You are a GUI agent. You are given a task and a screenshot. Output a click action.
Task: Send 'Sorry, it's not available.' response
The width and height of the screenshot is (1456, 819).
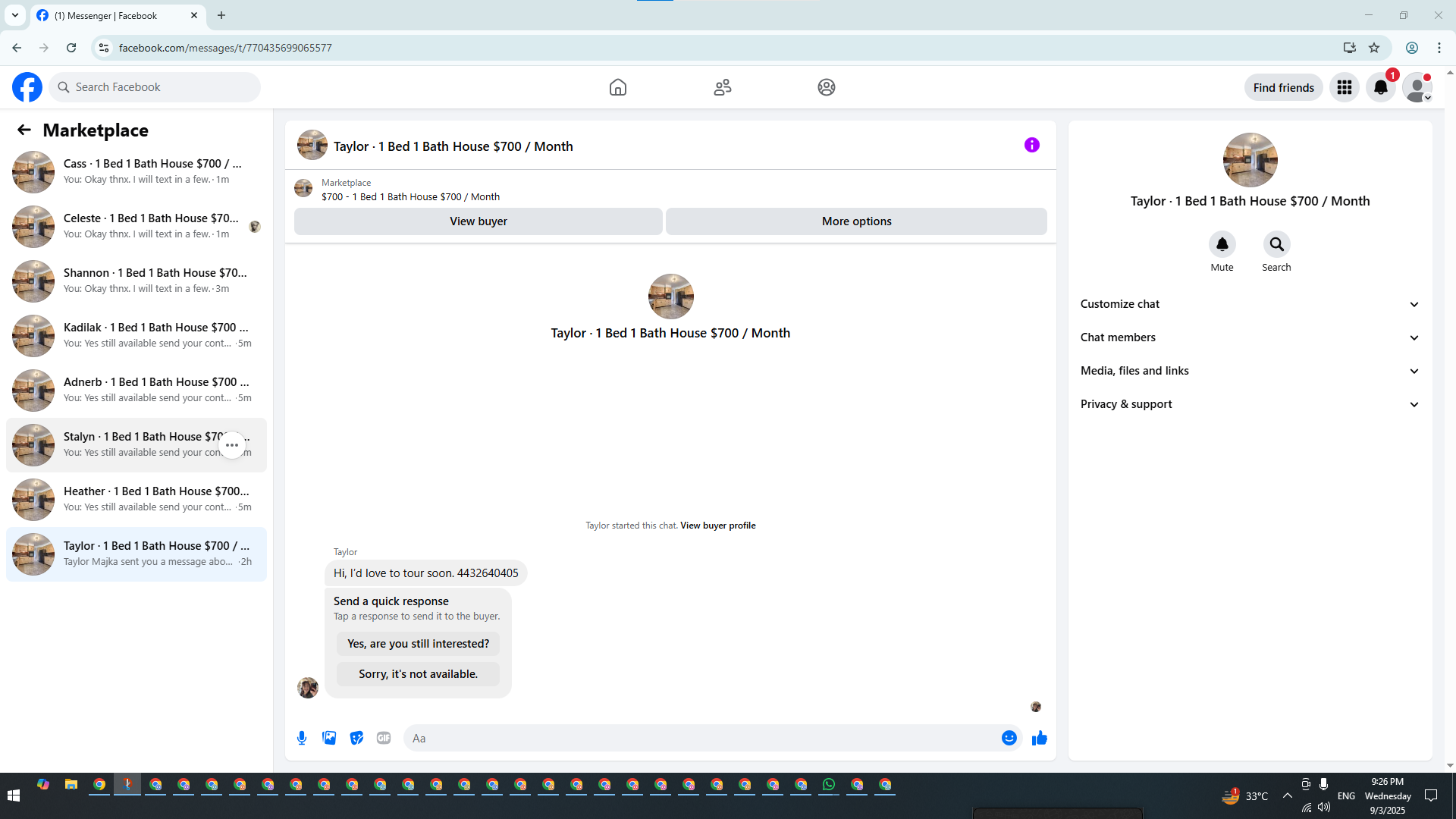coord(419,674)
